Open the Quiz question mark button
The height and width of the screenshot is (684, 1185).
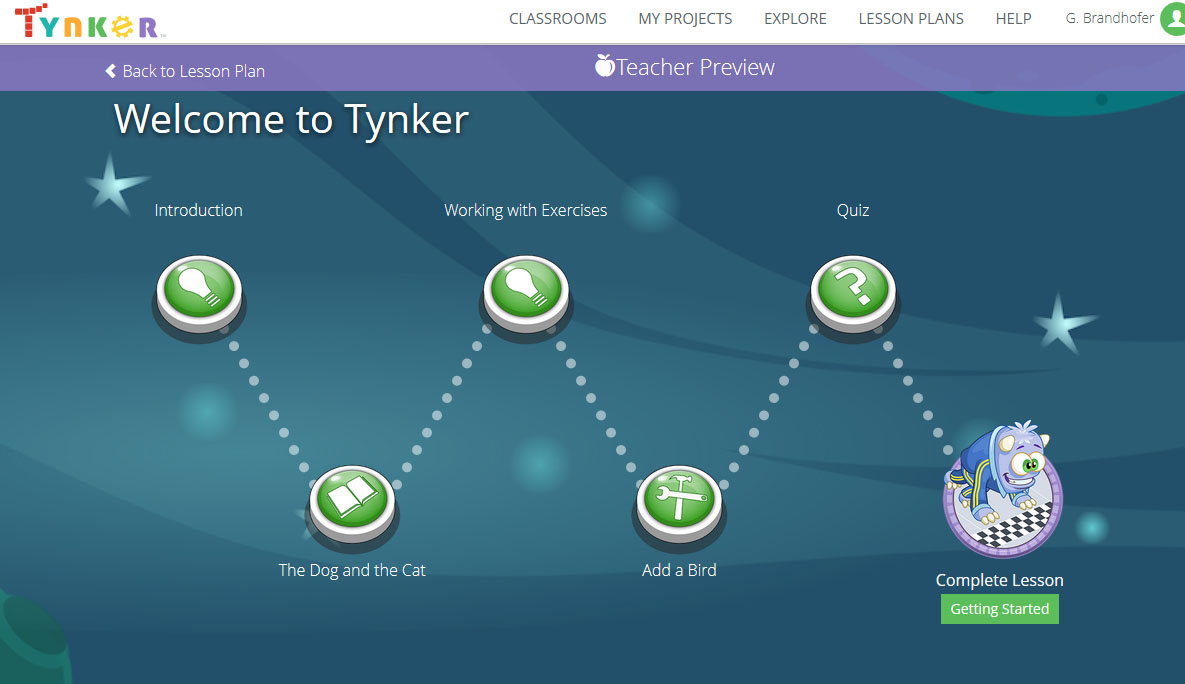click(853, 293)
